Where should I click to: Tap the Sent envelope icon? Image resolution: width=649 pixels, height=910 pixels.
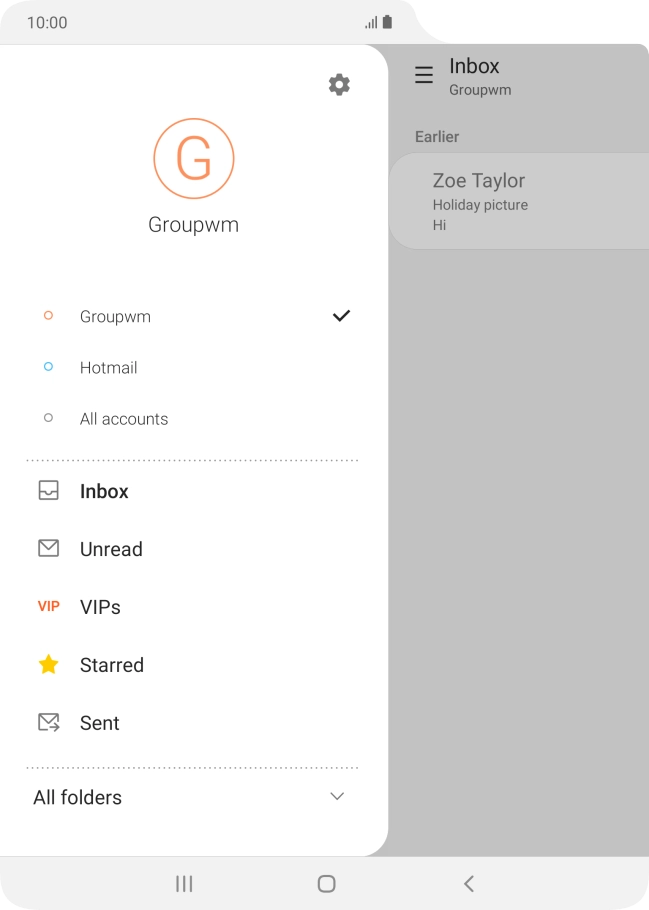pyautogui.click(x=48, y=723)
